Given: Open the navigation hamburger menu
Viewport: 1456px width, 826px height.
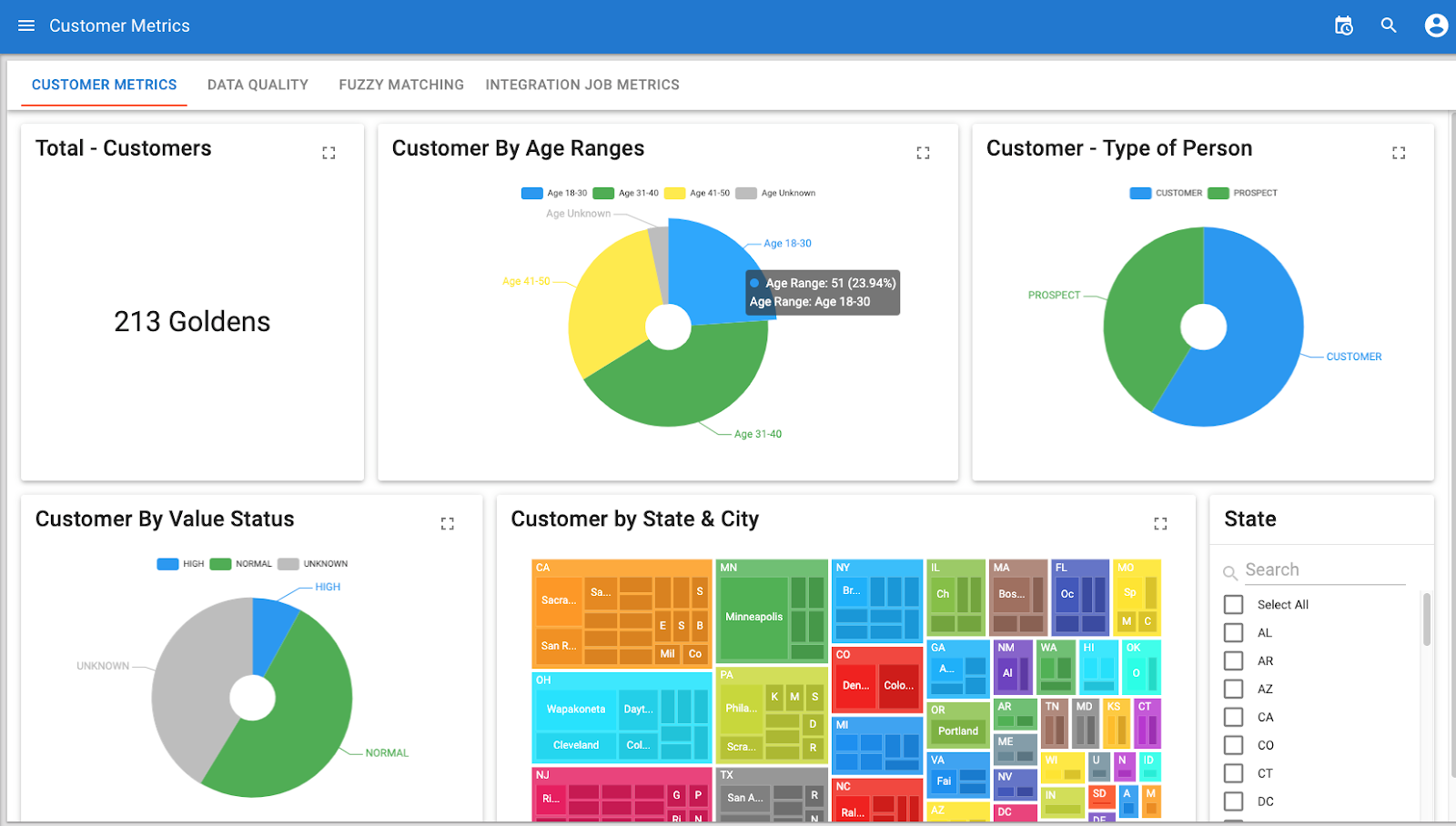Looking at the screenshot, I should tap(25, 25).
